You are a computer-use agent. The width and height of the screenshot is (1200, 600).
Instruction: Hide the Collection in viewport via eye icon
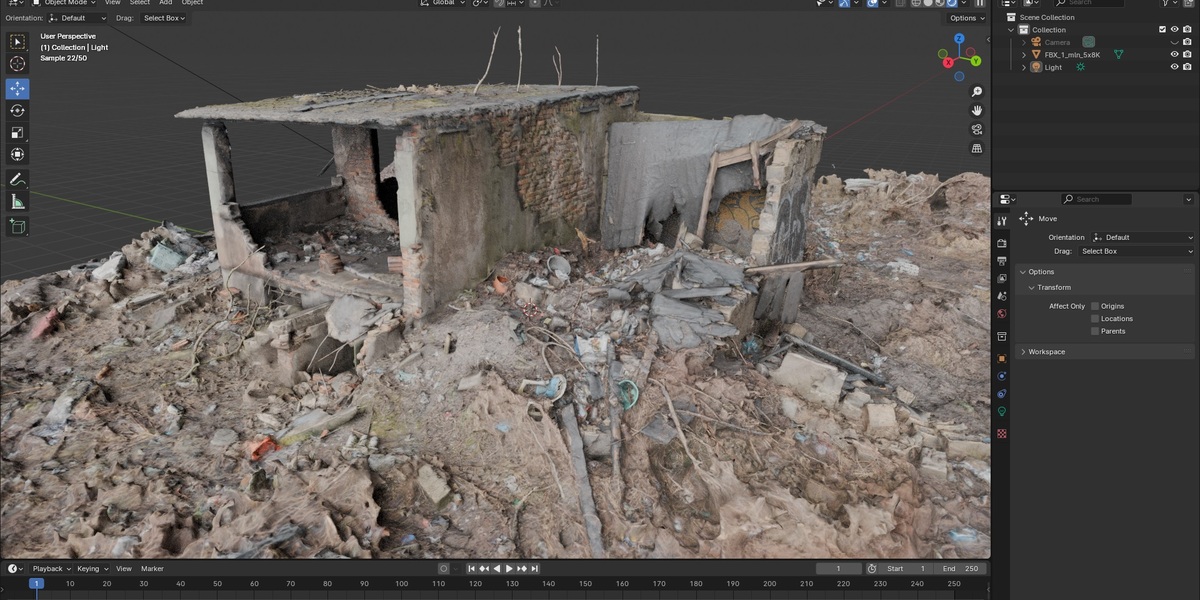1175,30
